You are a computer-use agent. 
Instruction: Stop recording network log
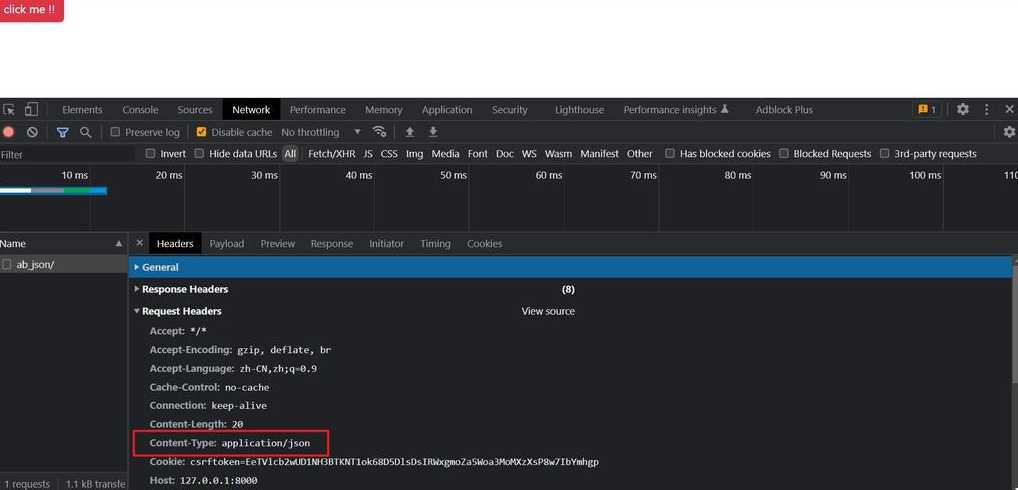pos(8,132)
